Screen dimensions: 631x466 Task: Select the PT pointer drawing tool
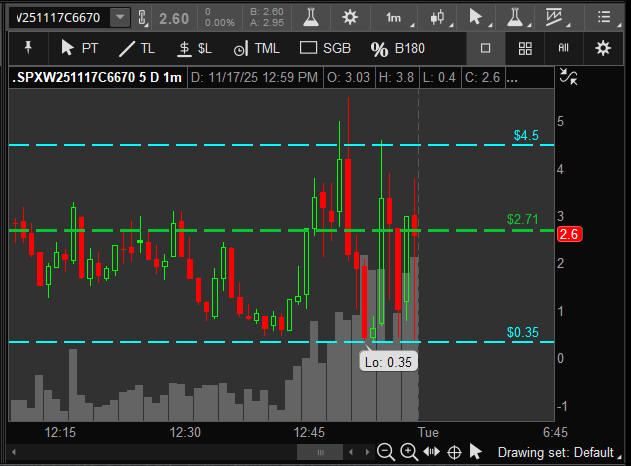click(80, 48)
